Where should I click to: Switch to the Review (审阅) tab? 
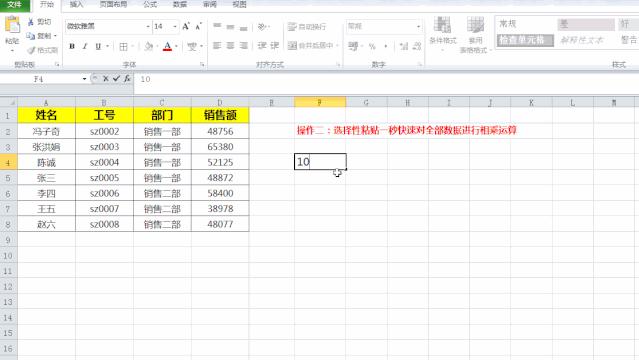click(x=209, y=4)
